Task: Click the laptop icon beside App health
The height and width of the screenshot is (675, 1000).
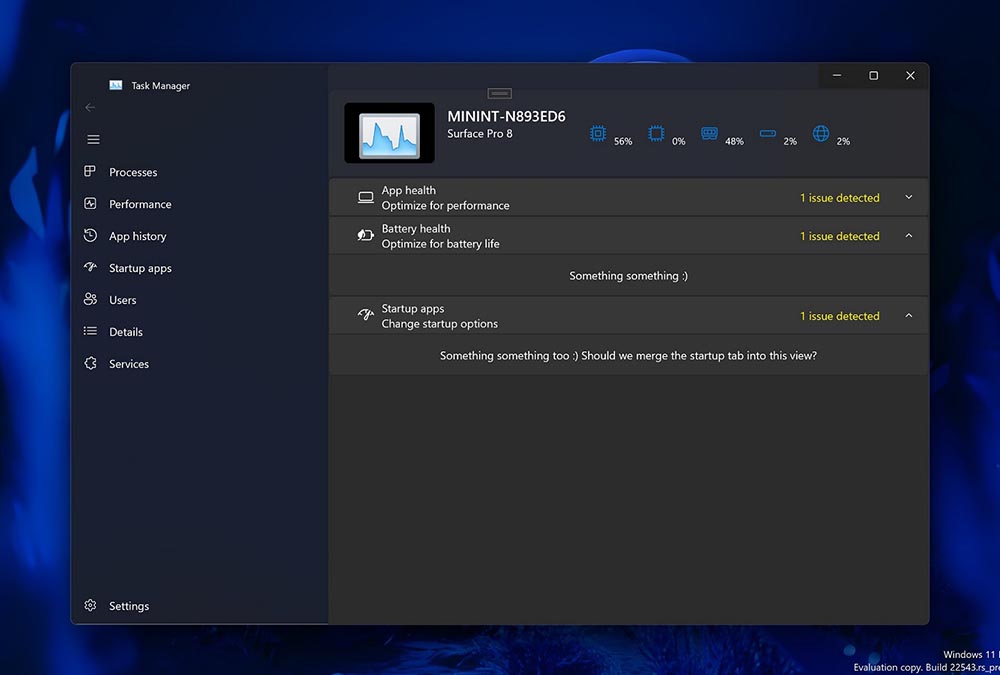Action: pyautogui.click(x=366, y=198)
